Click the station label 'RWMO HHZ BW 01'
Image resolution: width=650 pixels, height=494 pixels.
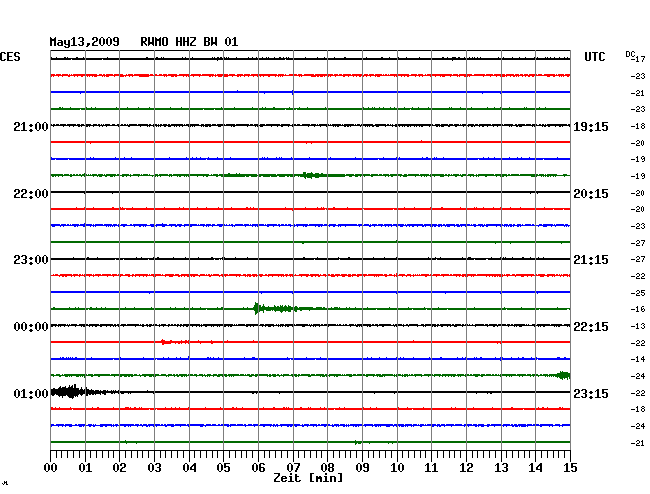pyautogui.click(x=189, y=42)
